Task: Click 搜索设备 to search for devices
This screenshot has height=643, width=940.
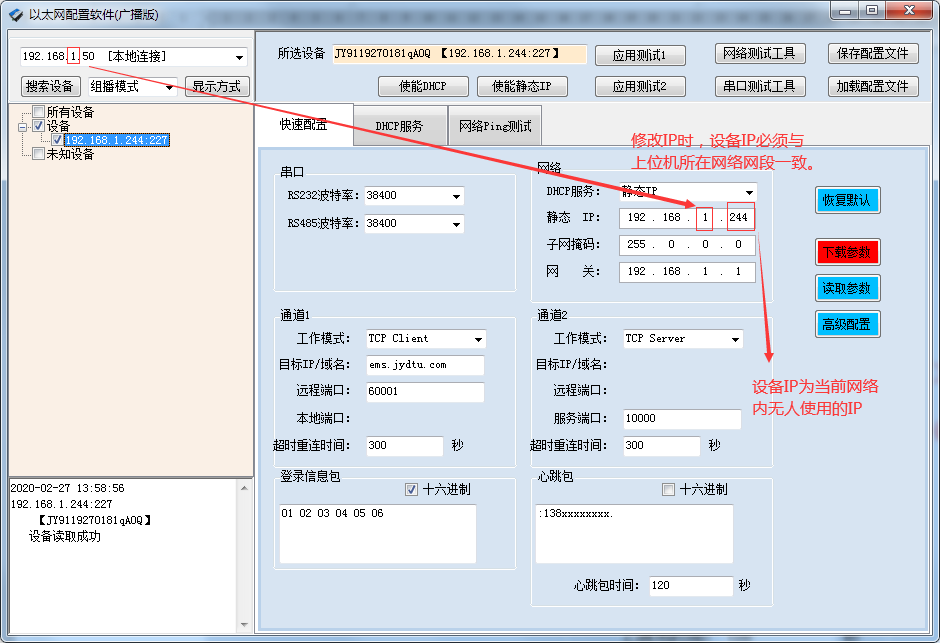Action: click(x=50, y=86)
